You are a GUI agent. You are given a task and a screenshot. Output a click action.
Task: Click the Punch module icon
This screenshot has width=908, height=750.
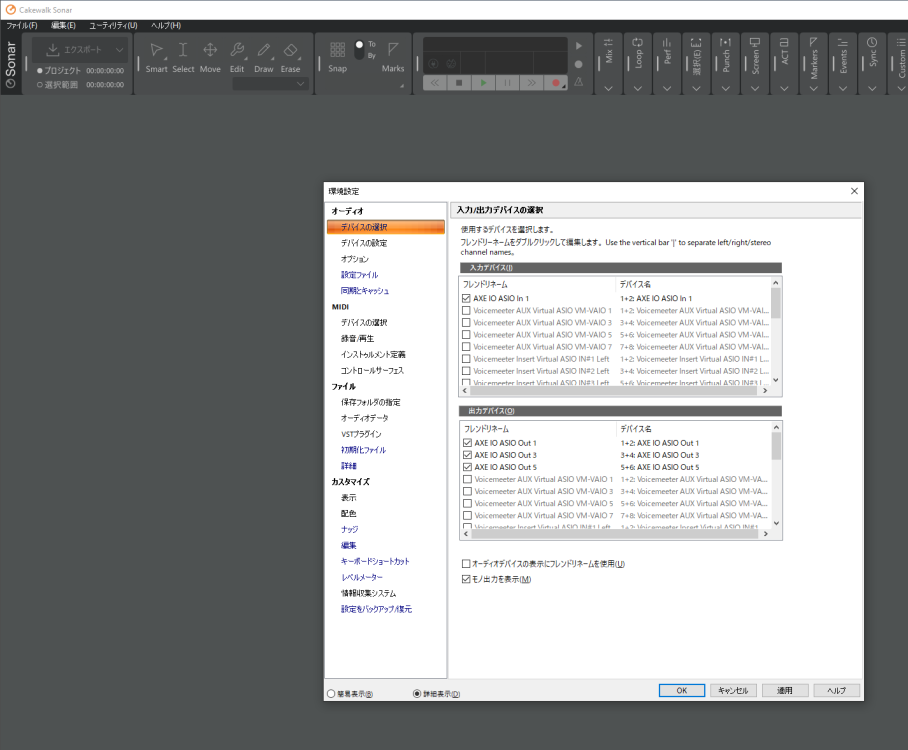click(726, 42)
